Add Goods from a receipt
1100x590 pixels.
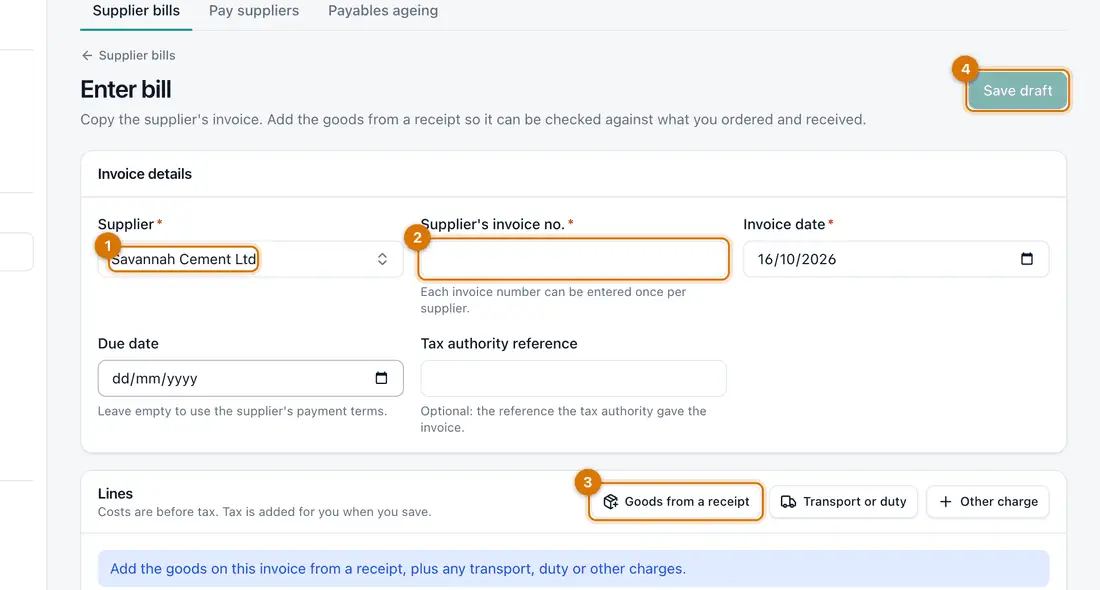coord(676,502)
